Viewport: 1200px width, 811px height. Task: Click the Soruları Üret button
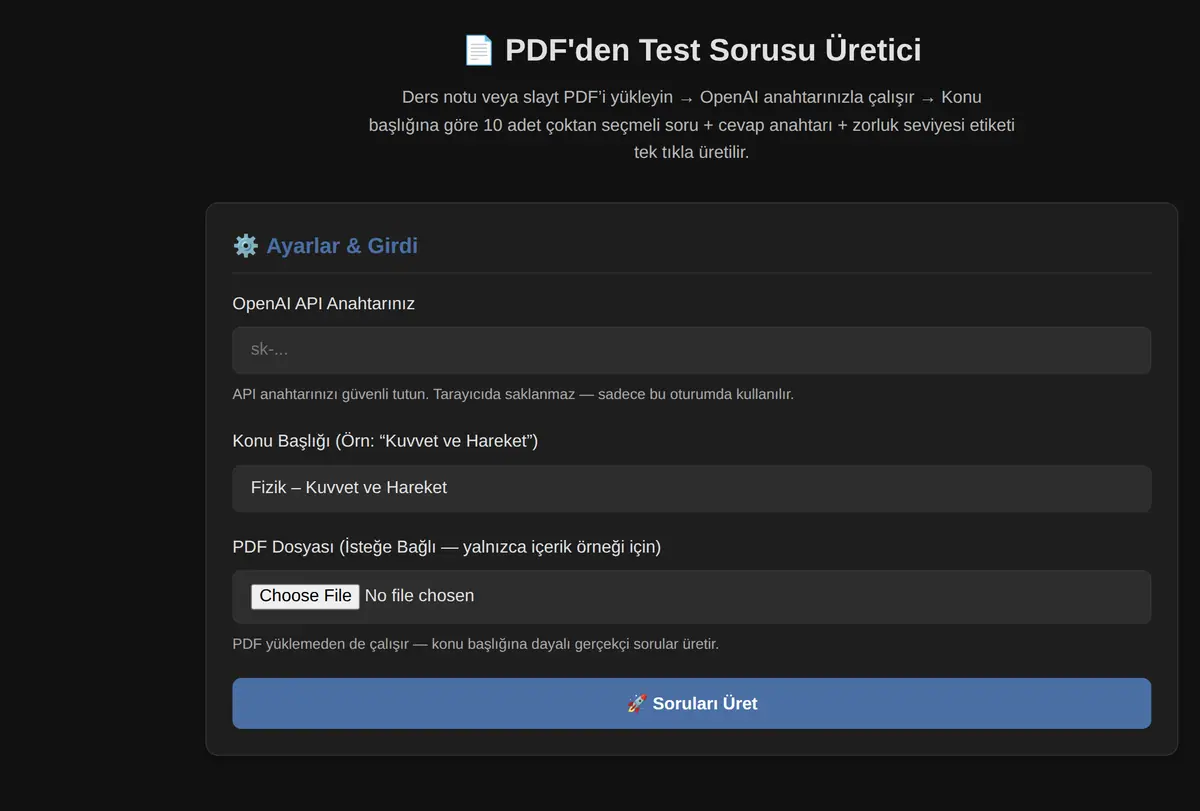pos(691,704)
